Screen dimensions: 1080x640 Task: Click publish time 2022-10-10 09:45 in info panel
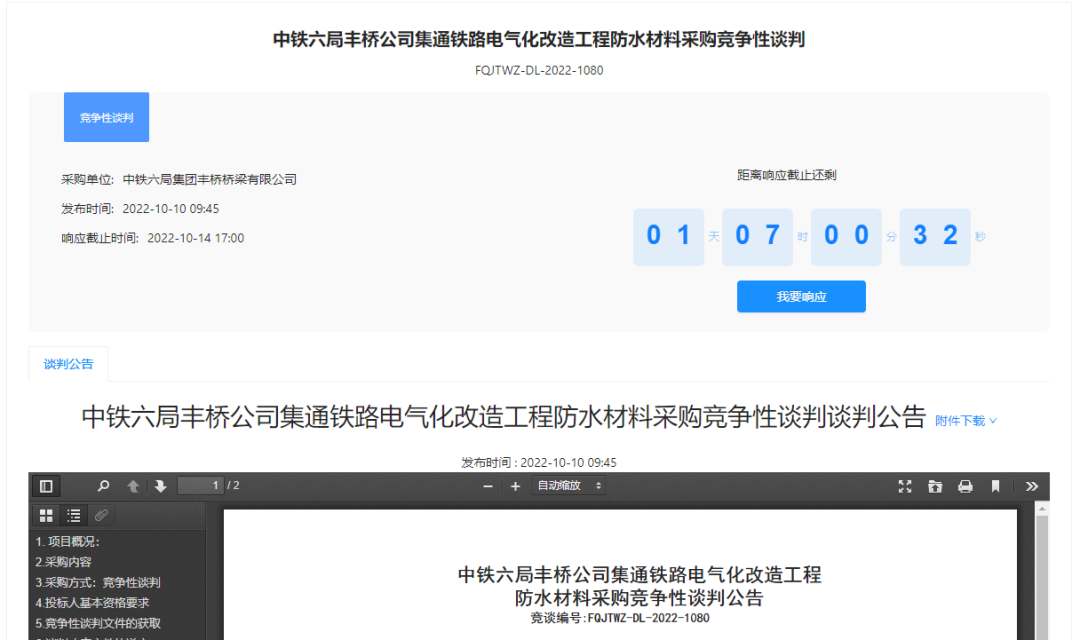171,209
